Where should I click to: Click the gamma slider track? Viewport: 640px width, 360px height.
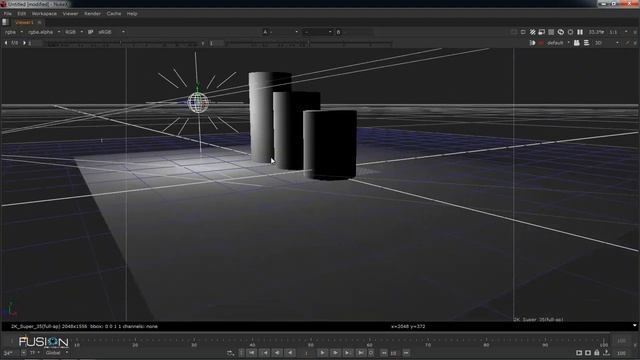tap(308, 43)
